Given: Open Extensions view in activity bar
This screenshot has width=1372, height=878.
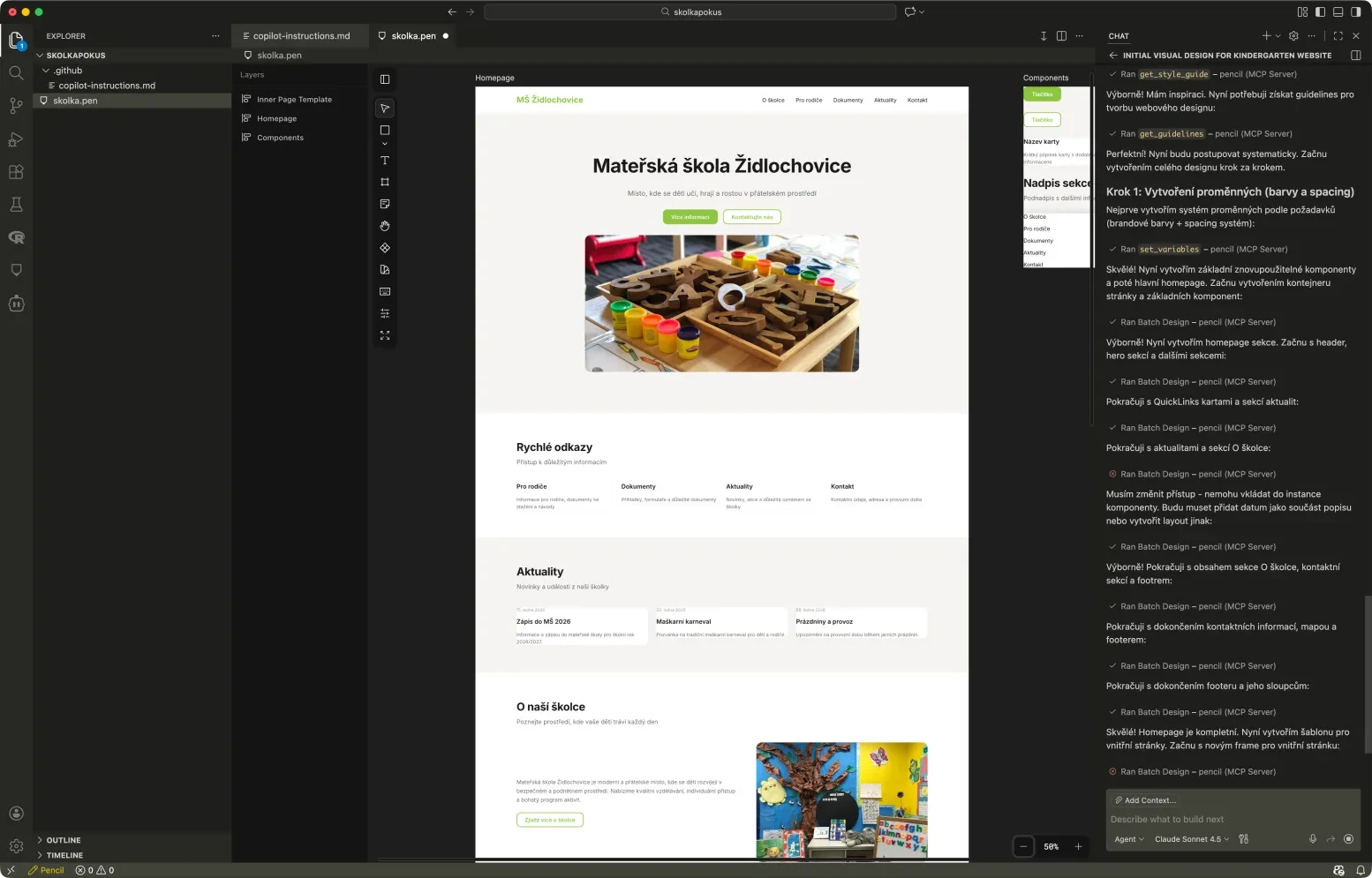Looking at the screenshot, I should click(16, 172).
